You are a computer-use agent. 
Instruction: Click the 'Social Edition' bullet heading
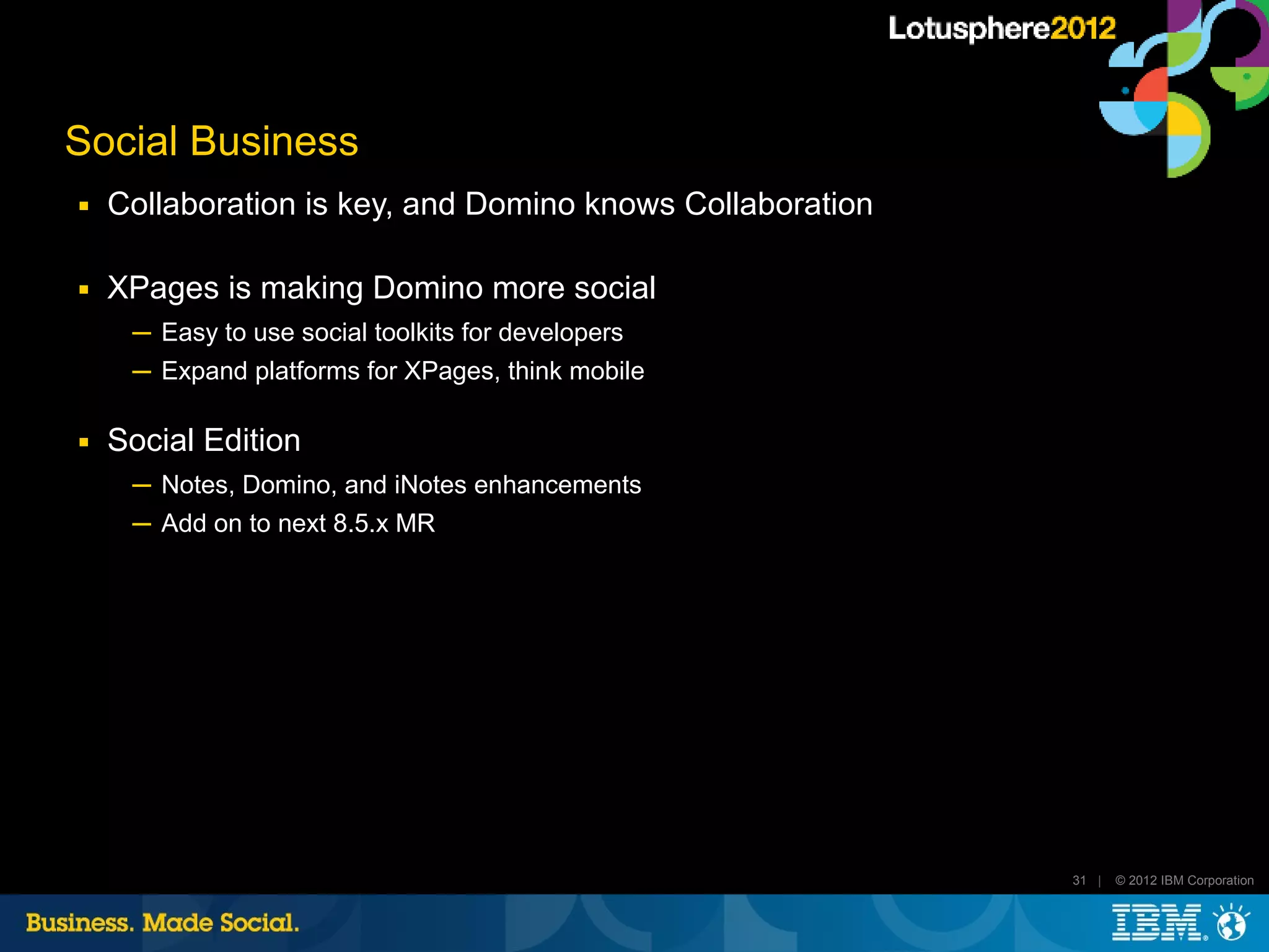pos(204,440)
